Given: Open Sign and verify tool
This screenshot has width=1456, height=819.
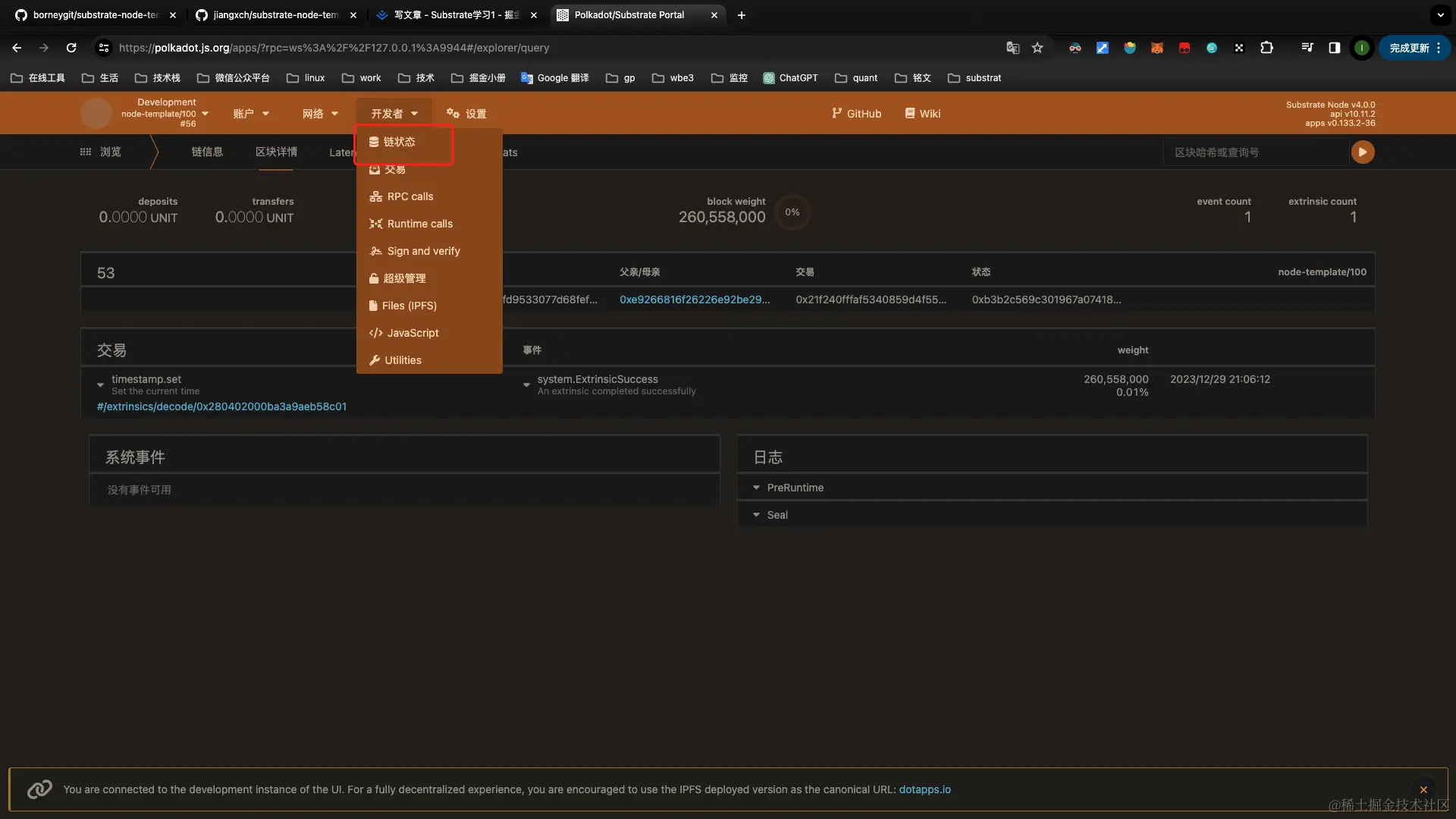Looking at the screenshot, I should [x=423, y=251].
